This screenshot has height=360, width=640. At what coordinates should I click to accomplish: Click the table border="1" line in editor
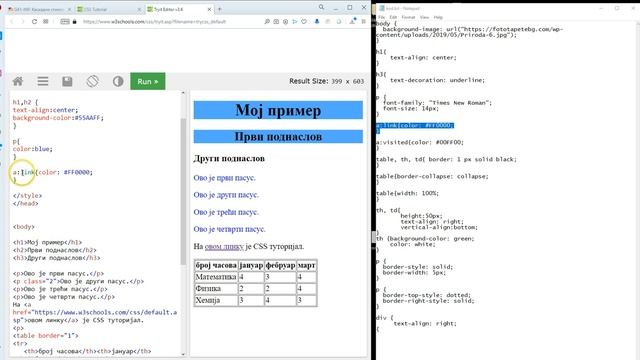(45, 336)
